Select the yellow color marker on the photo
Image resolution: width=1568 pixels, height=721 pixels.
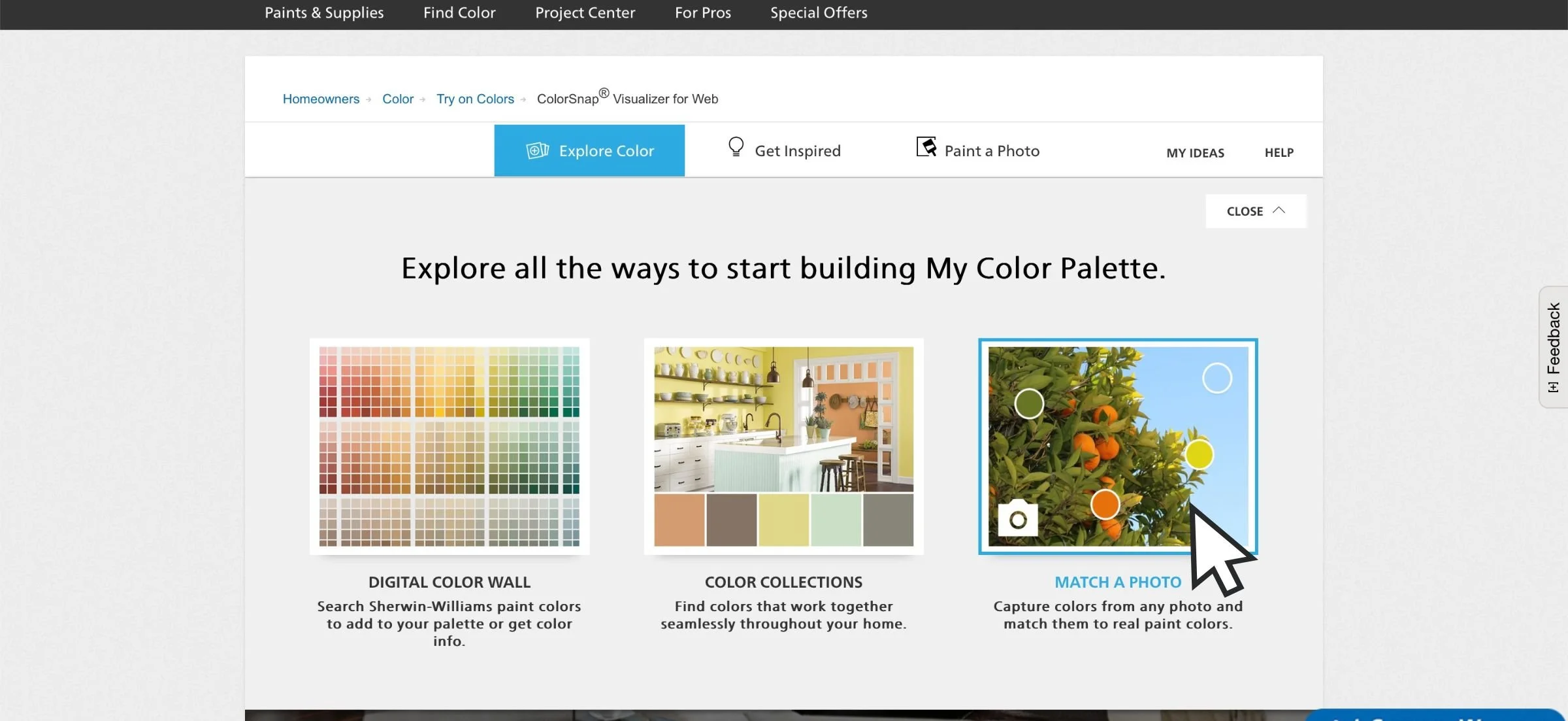(1201, 456)
